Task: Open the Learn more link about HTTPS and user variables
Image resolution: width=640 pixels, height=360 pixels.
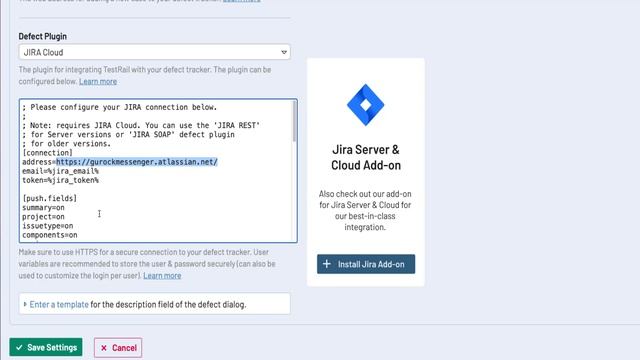Action: 162,276
